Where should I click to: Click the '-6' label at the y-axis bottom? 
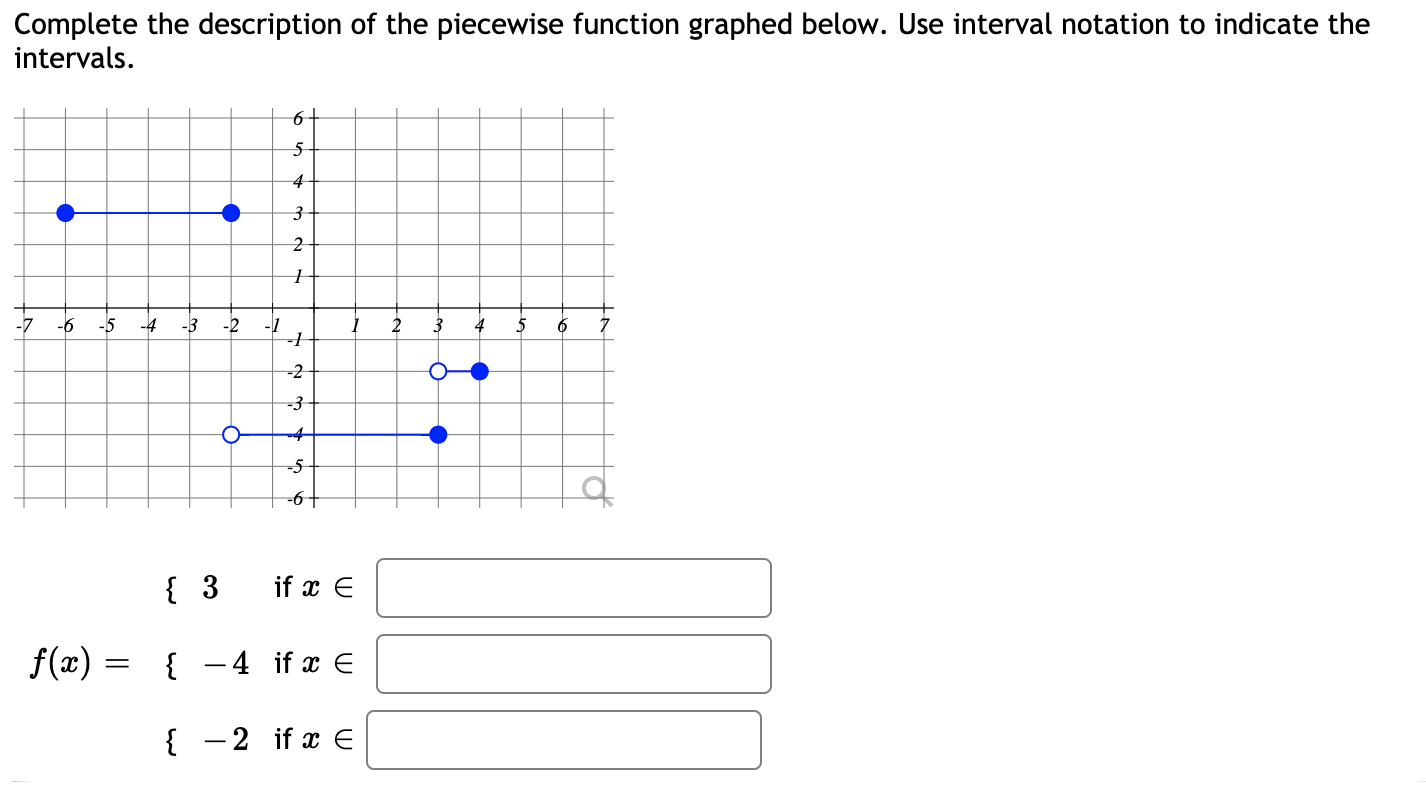(x=297, y=495)
